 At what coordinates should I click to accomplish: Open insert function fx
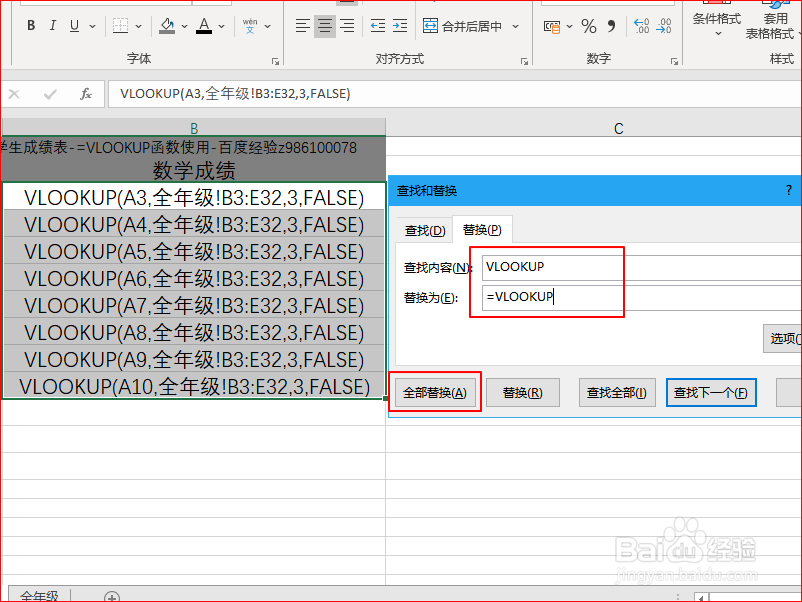point(86,94)
